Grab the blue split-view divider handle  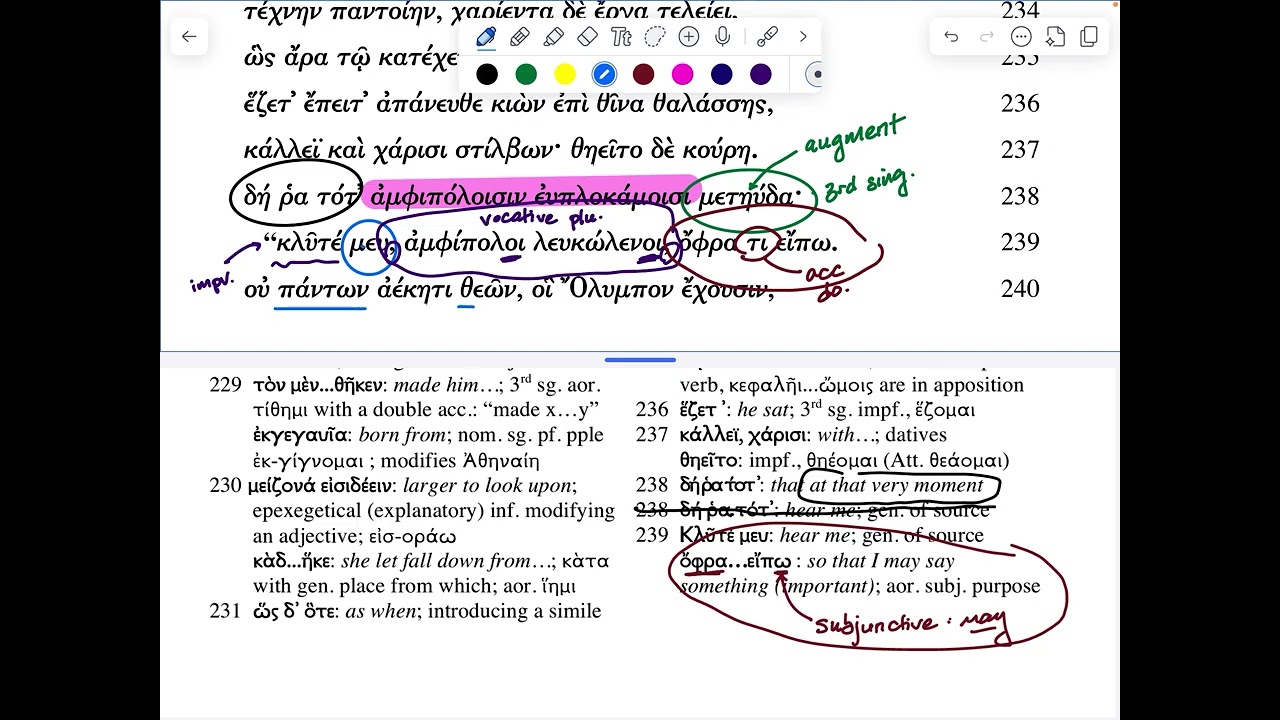point(640,360)
